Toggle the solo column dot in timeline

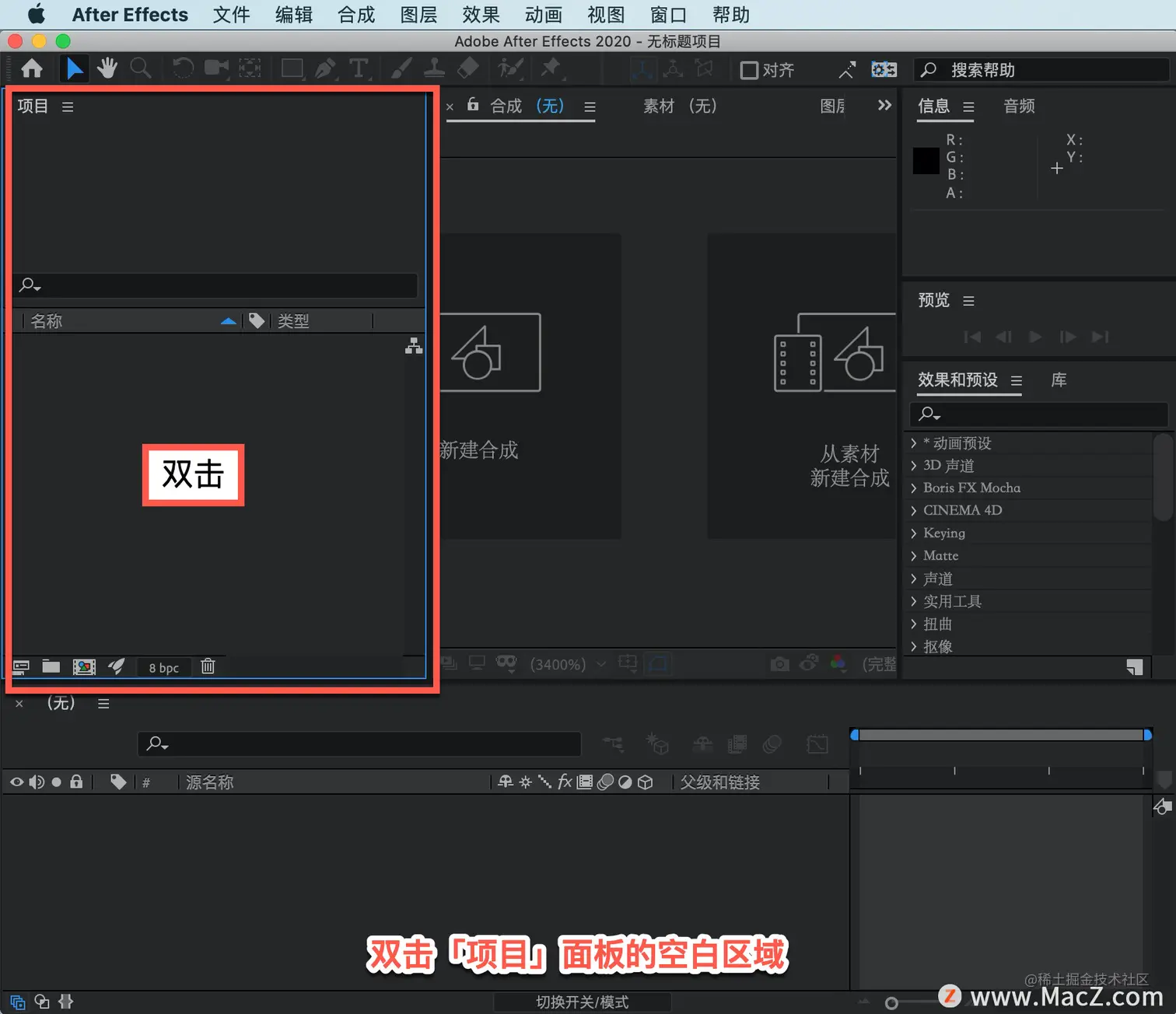click(57, 782)
